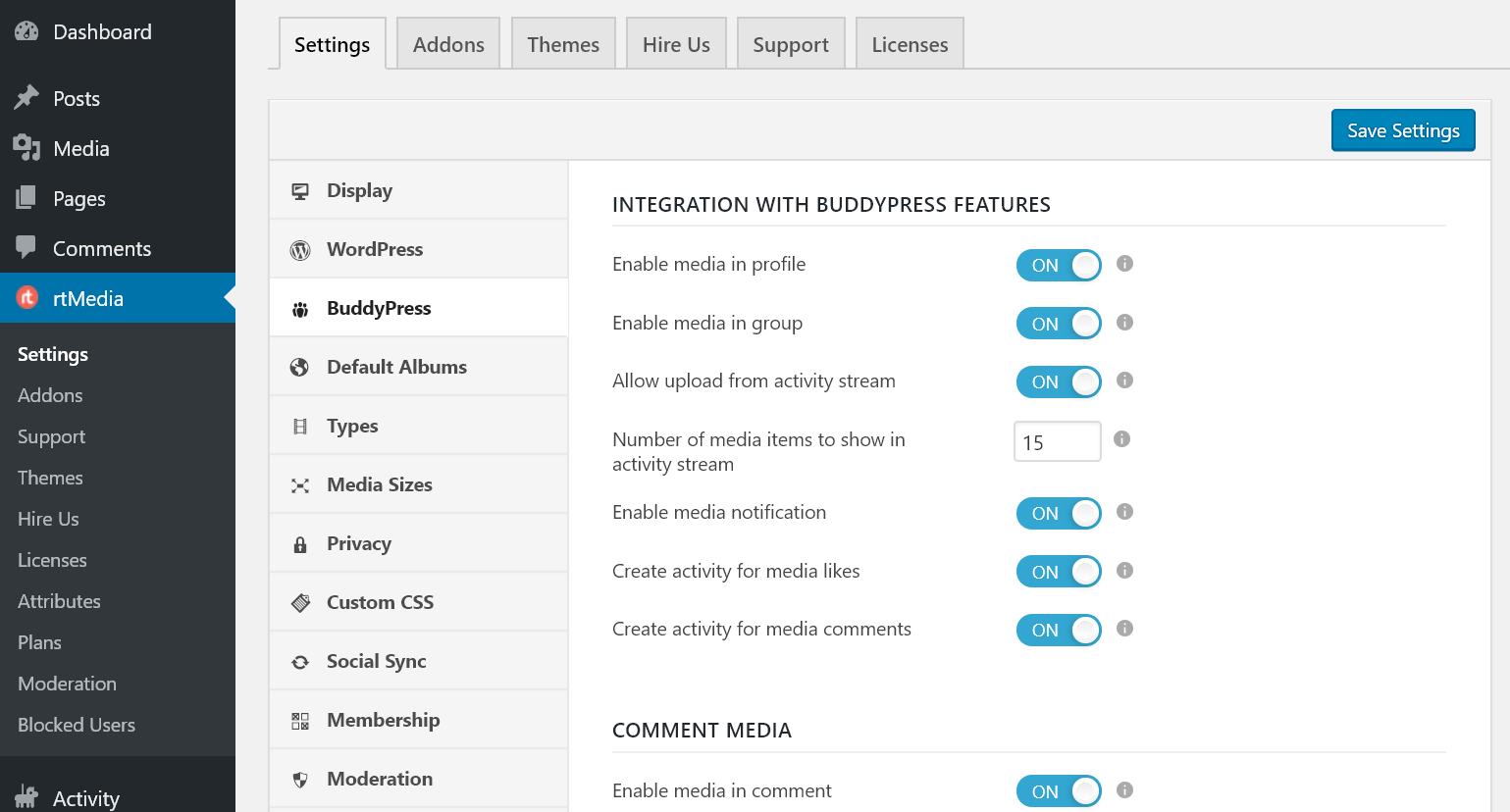Toggle media notification off

[1059, 513]
